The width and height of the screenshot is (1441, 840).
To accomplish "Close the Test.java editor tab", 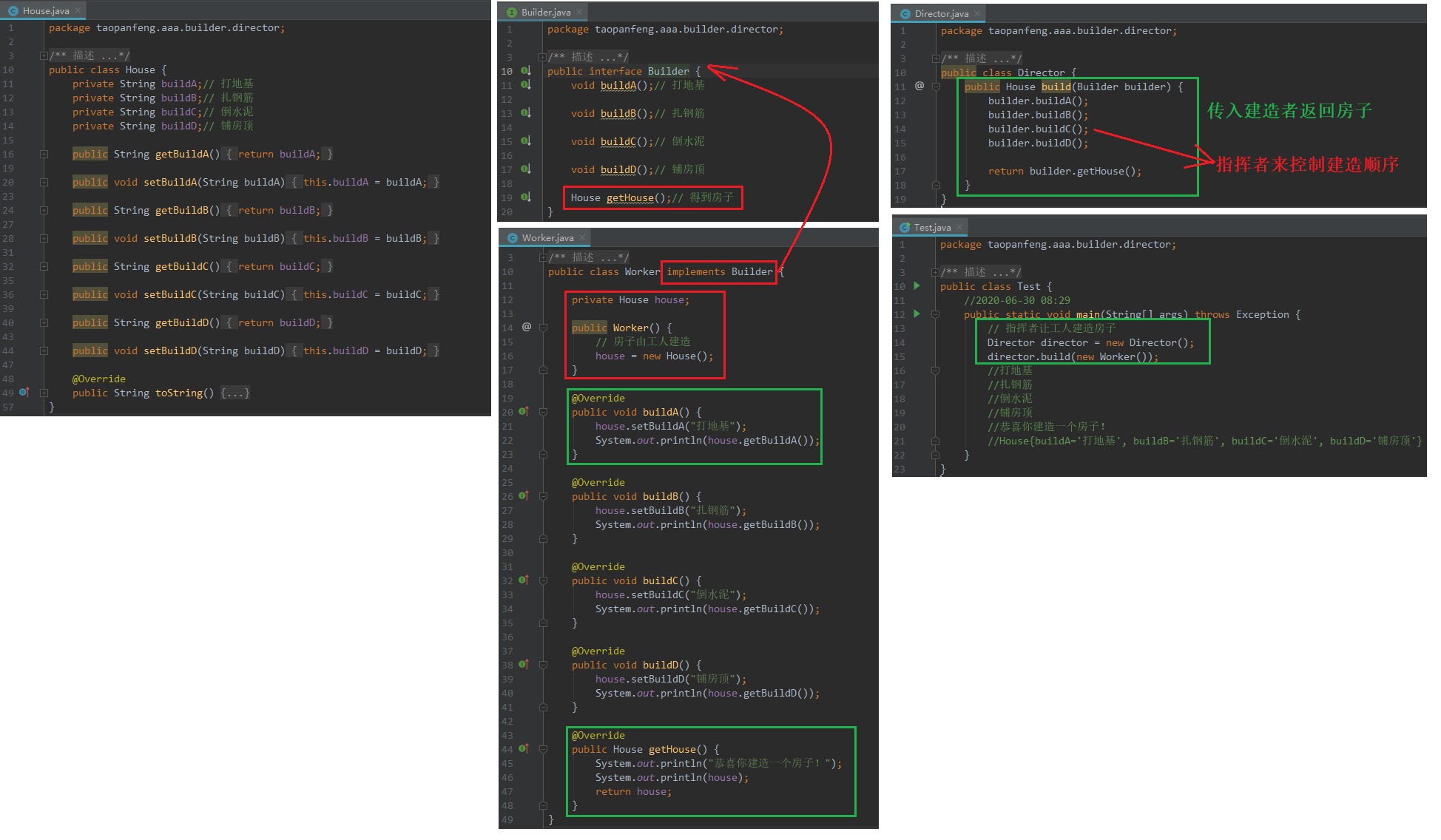I will tap(959, 228).
